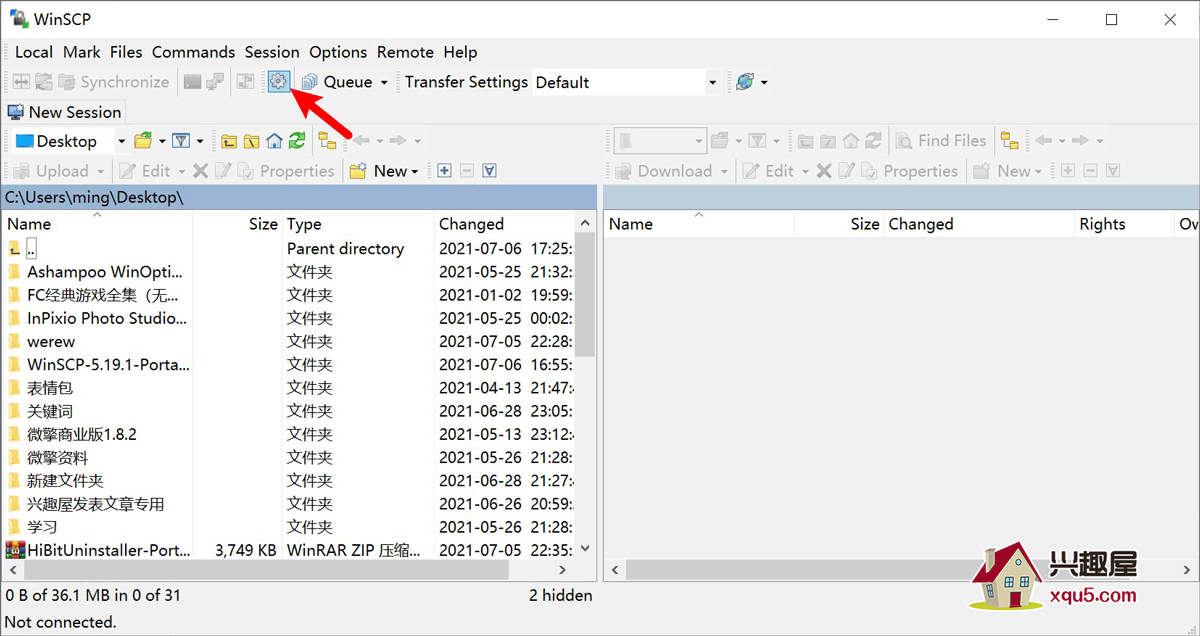Expand the Upload dropdown arrow
The height and width of the screenshot is (636, 1200).
click(99, 172)
